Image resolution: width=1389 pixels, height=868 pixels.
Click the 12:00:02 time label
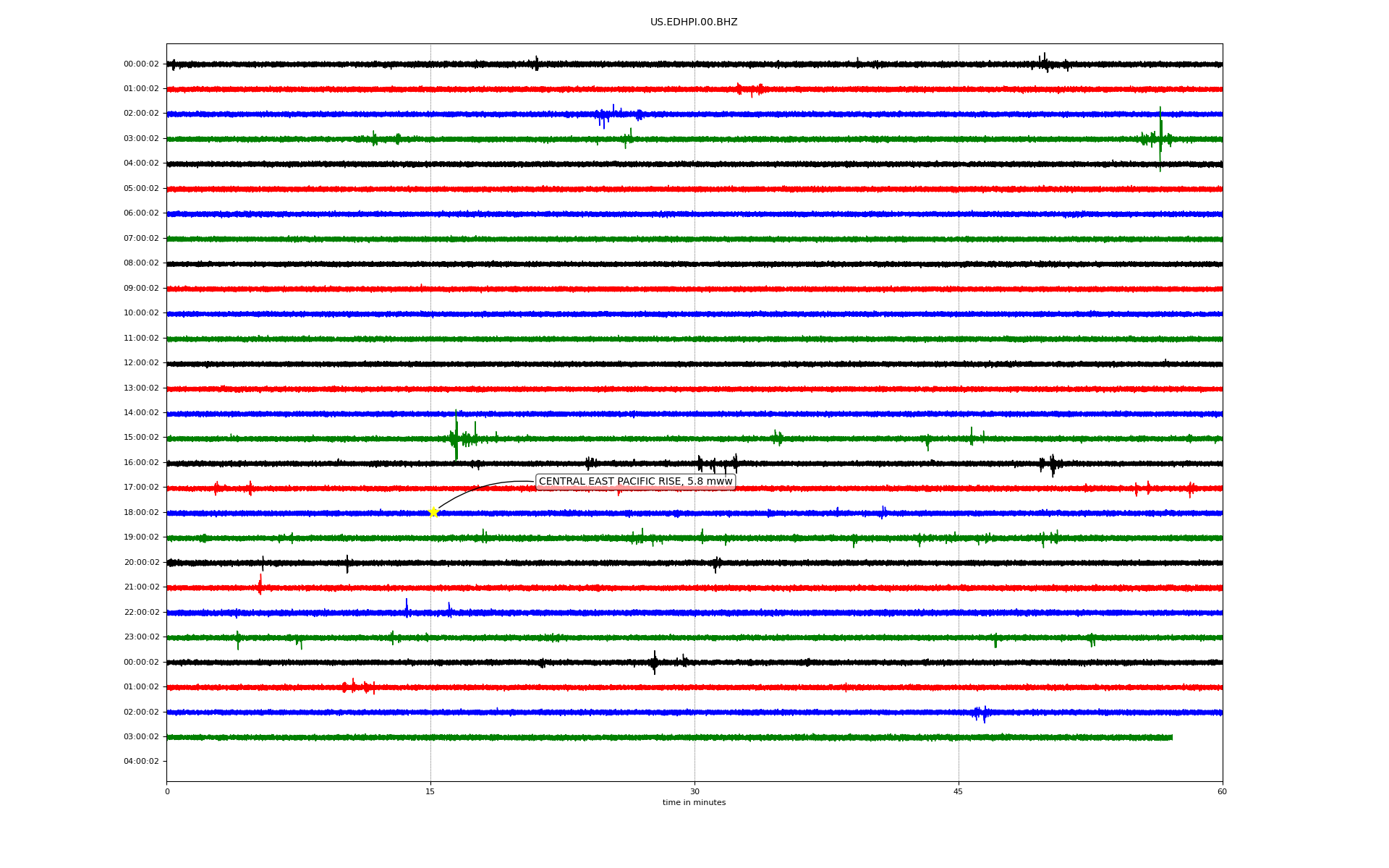pos(141,363)
